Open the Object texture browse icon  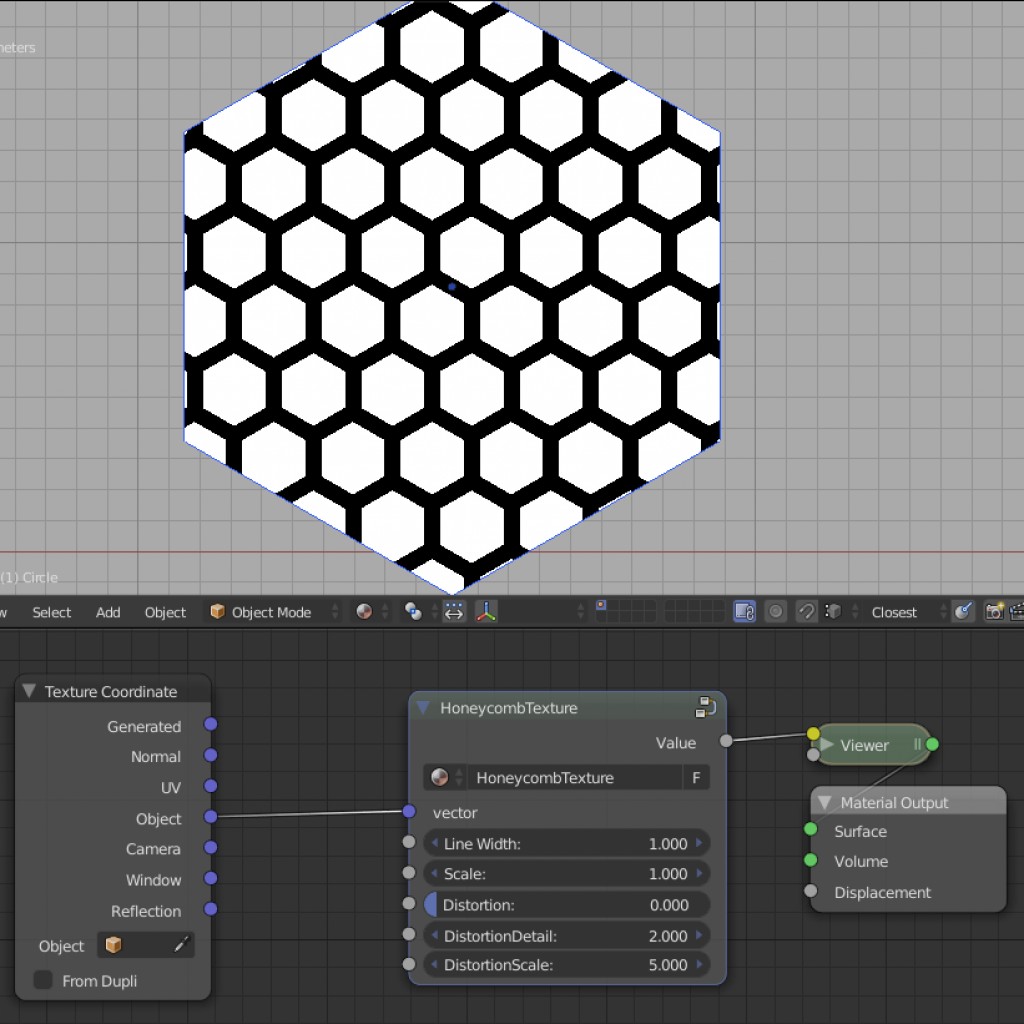112,945
